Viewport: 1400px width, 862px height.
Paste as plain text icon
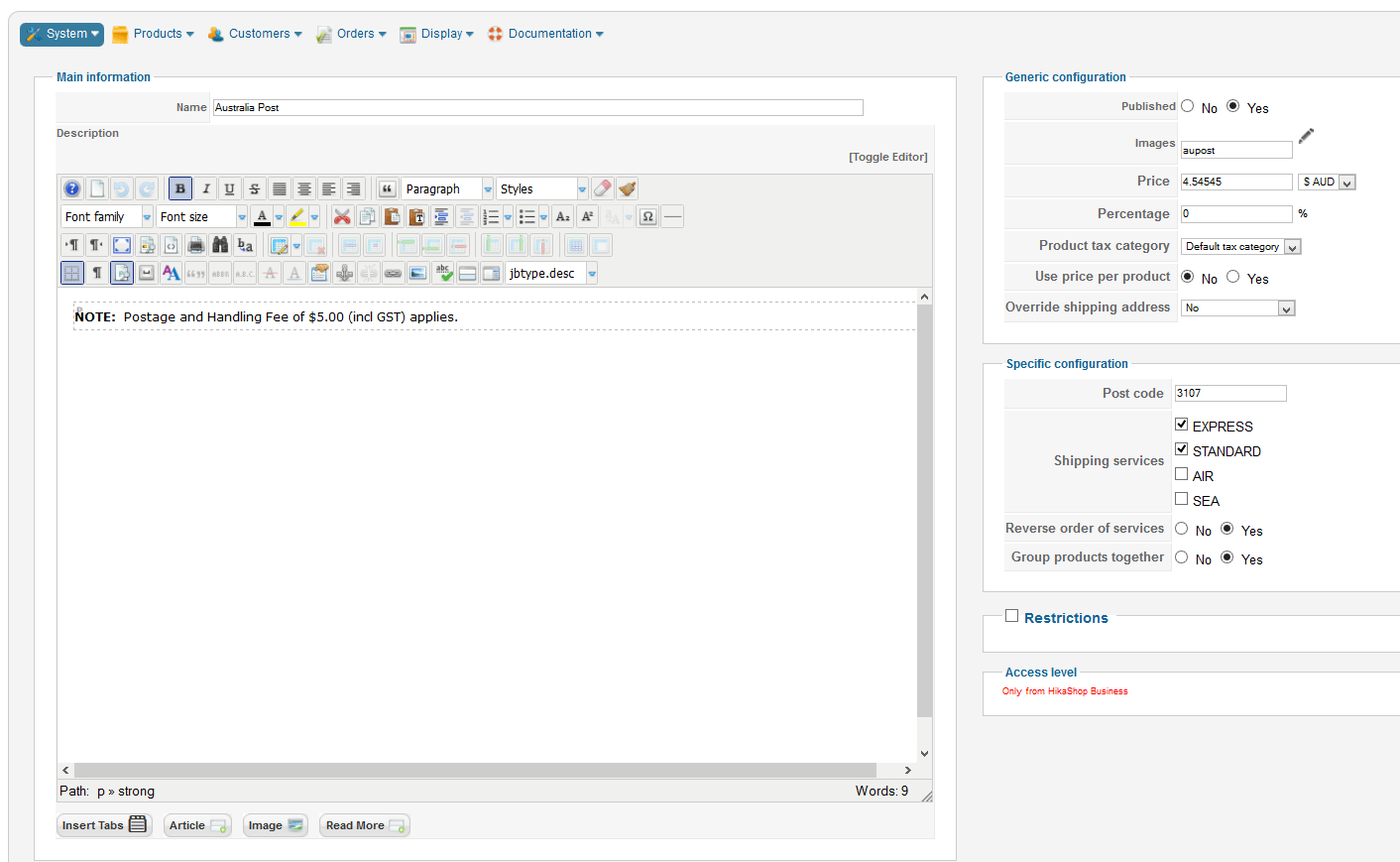tap(416, 216)
